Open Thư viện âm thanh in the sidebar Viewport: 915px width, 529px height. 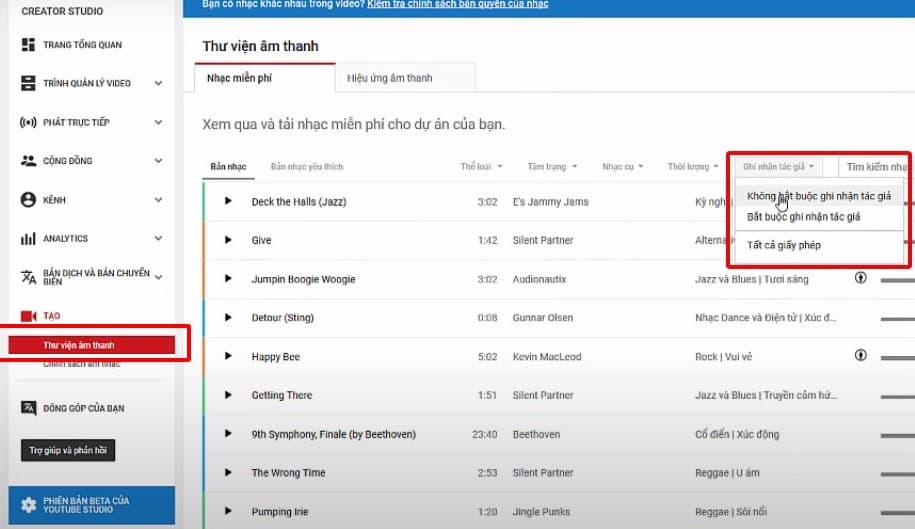pos(79,345)
